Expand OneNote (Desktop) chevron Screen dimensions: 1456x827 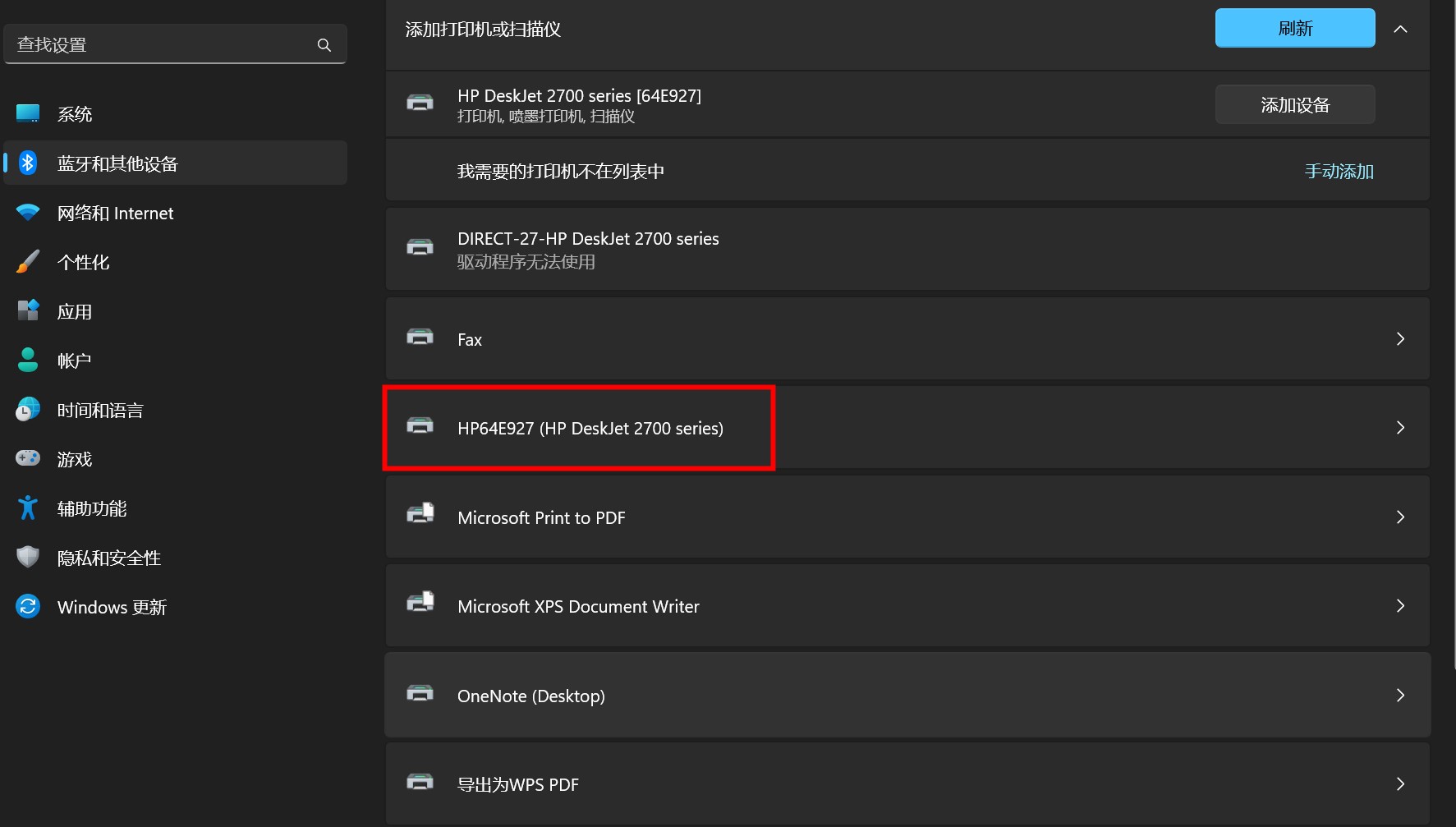tap(1400, 695)
